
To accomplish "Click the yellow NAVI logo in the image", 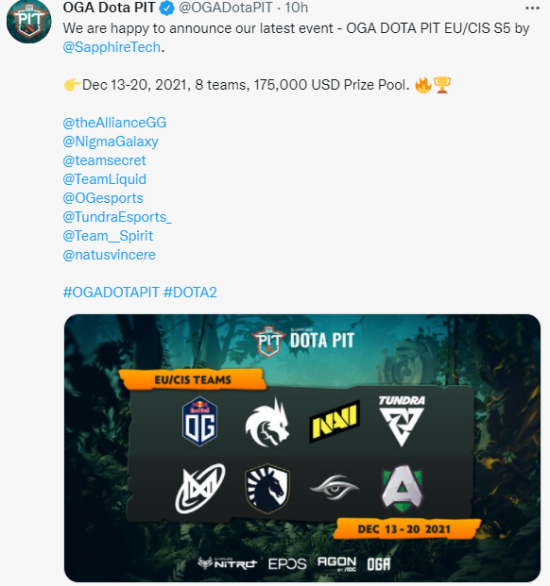I will pos(335,422).
